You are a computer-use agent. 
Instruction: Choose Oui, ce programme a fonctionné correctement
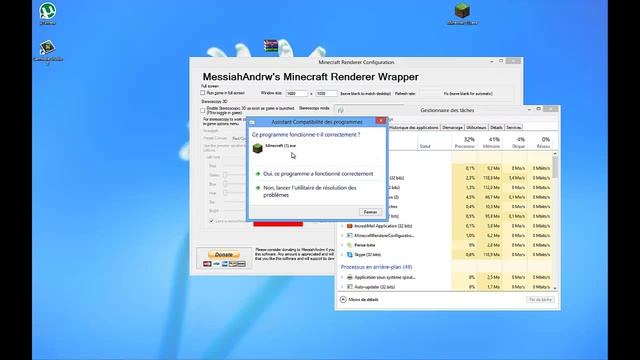point(318,174)
